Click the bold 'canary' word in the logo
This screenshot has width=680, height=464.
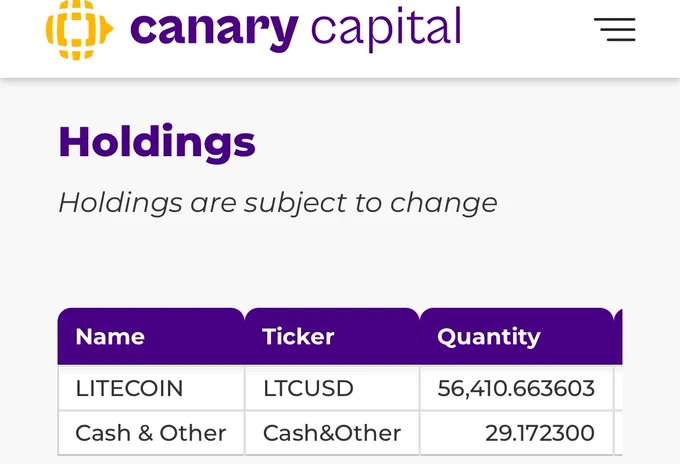(214, 28)
